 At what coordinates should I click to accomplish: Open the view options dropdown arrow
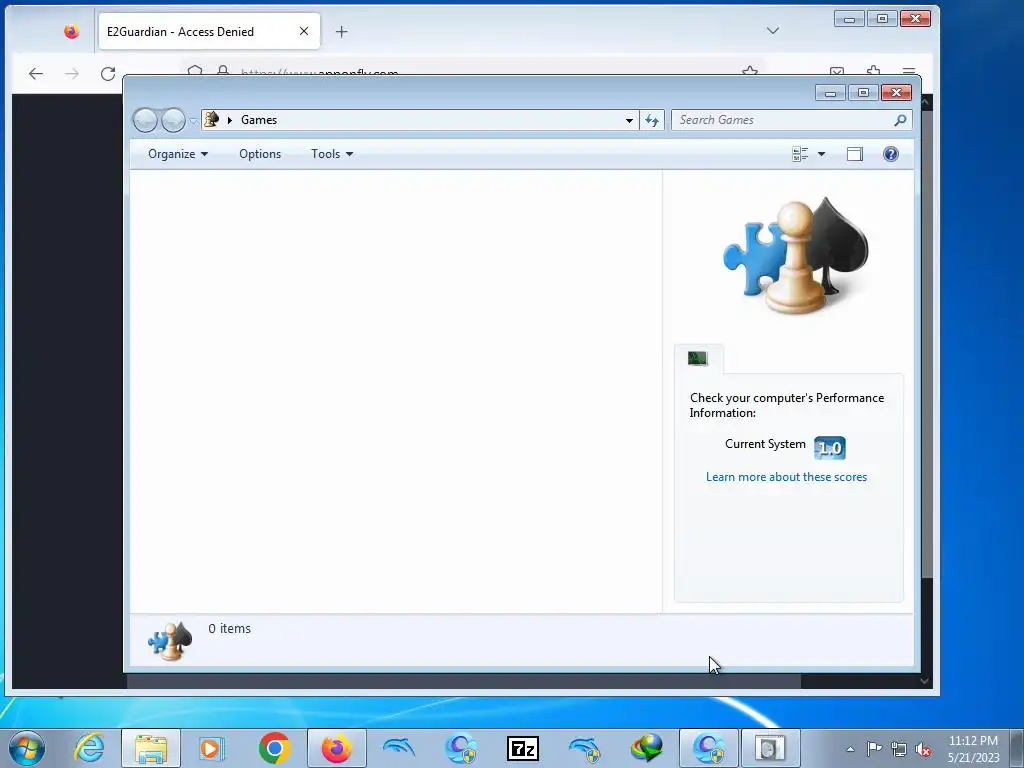[822, 154]
